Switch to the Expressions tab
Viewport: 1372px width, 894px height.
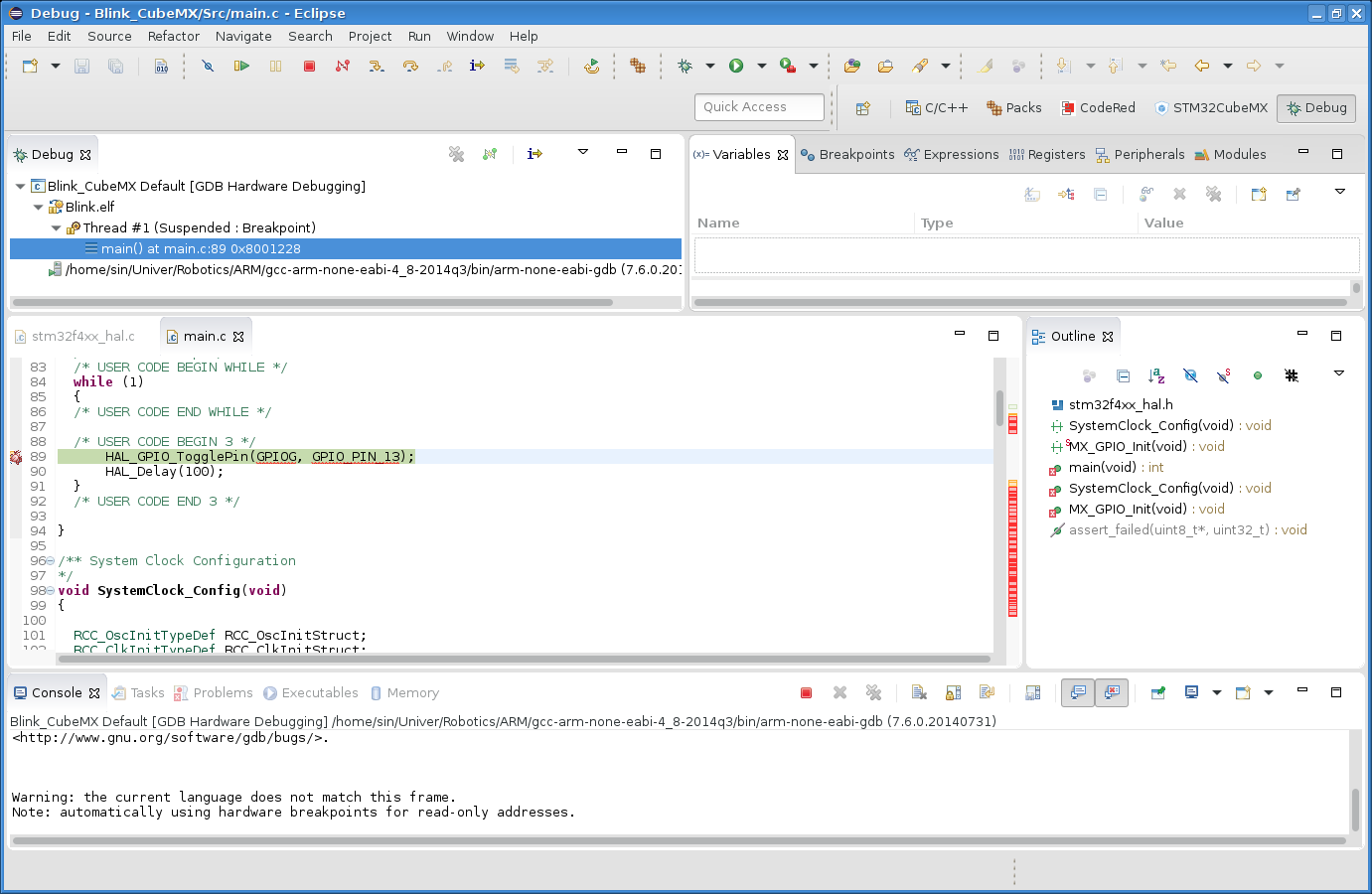tap(952, 154)
